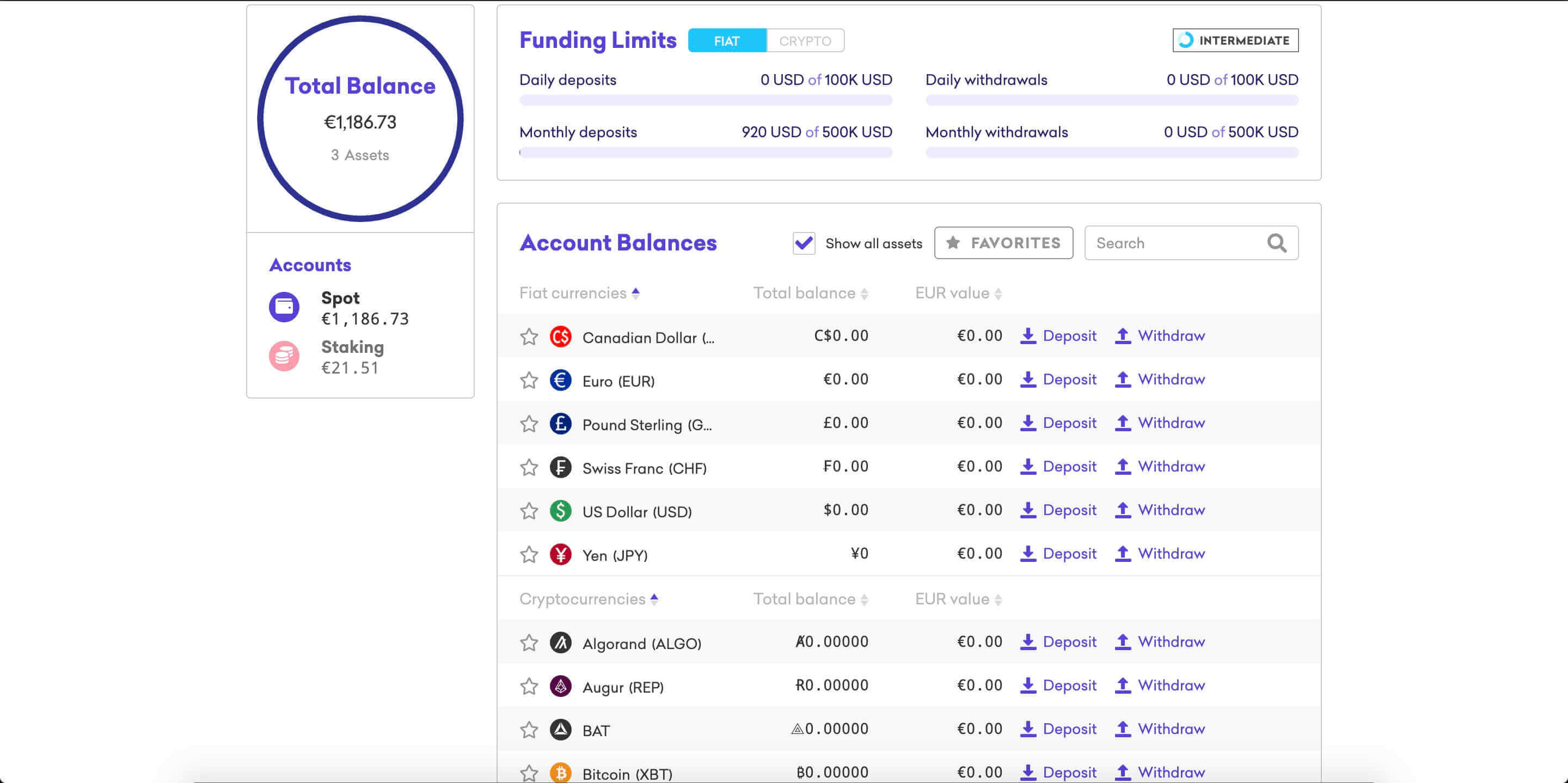Sort by Cryptocurrencies name column
This screenshot has width=1568, height=783.
point(589,599)
